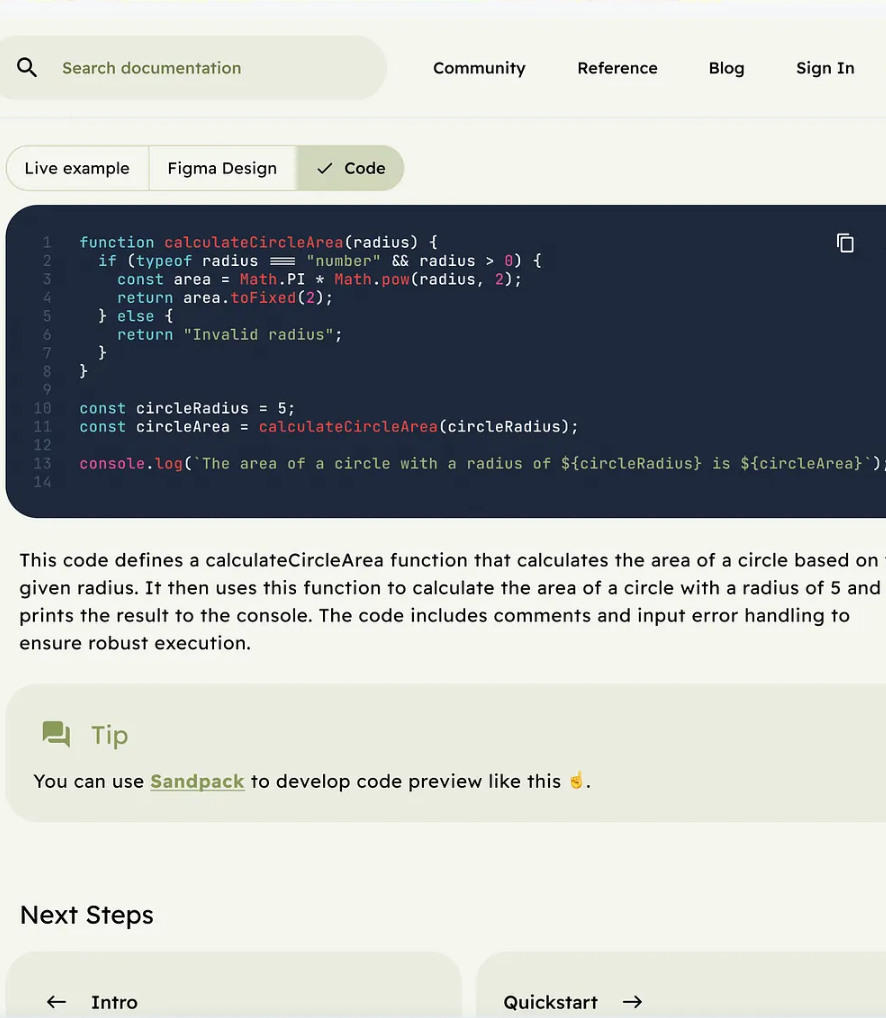The width and height of the screenshot is (886, 1018).
Task: Go to the Blog
Action: 726,68
